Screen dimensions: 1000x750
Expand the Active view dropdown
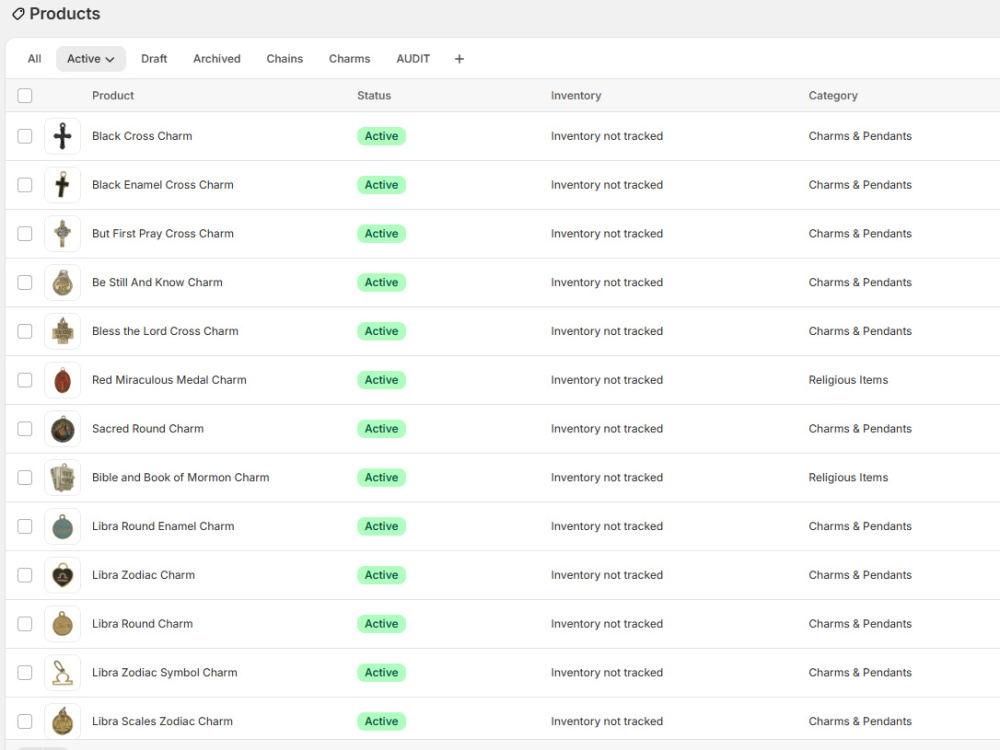91,59
